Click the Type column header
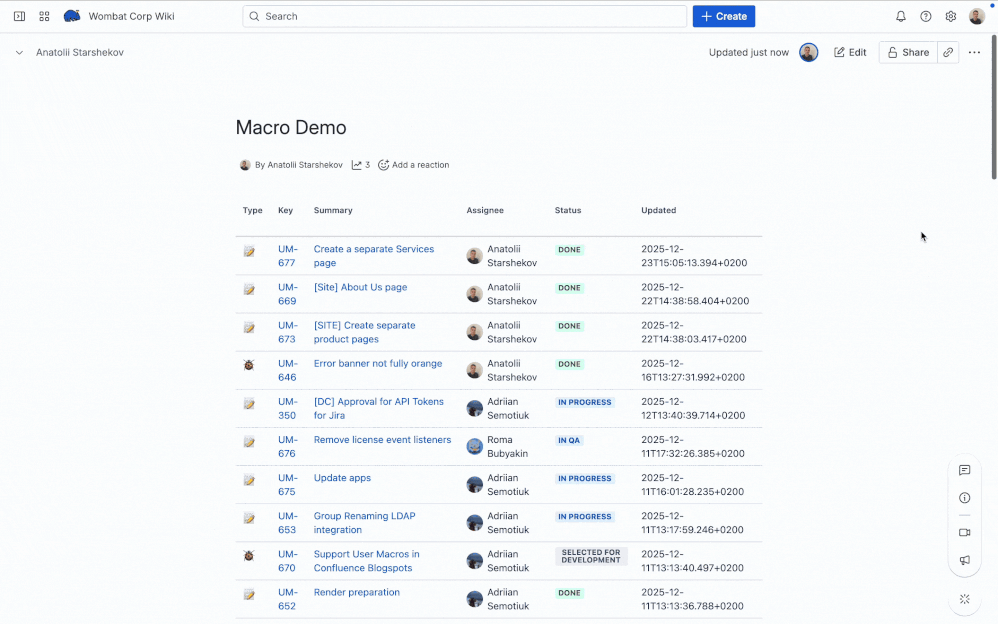The image size is (998, 624). [x=252, y=210]
